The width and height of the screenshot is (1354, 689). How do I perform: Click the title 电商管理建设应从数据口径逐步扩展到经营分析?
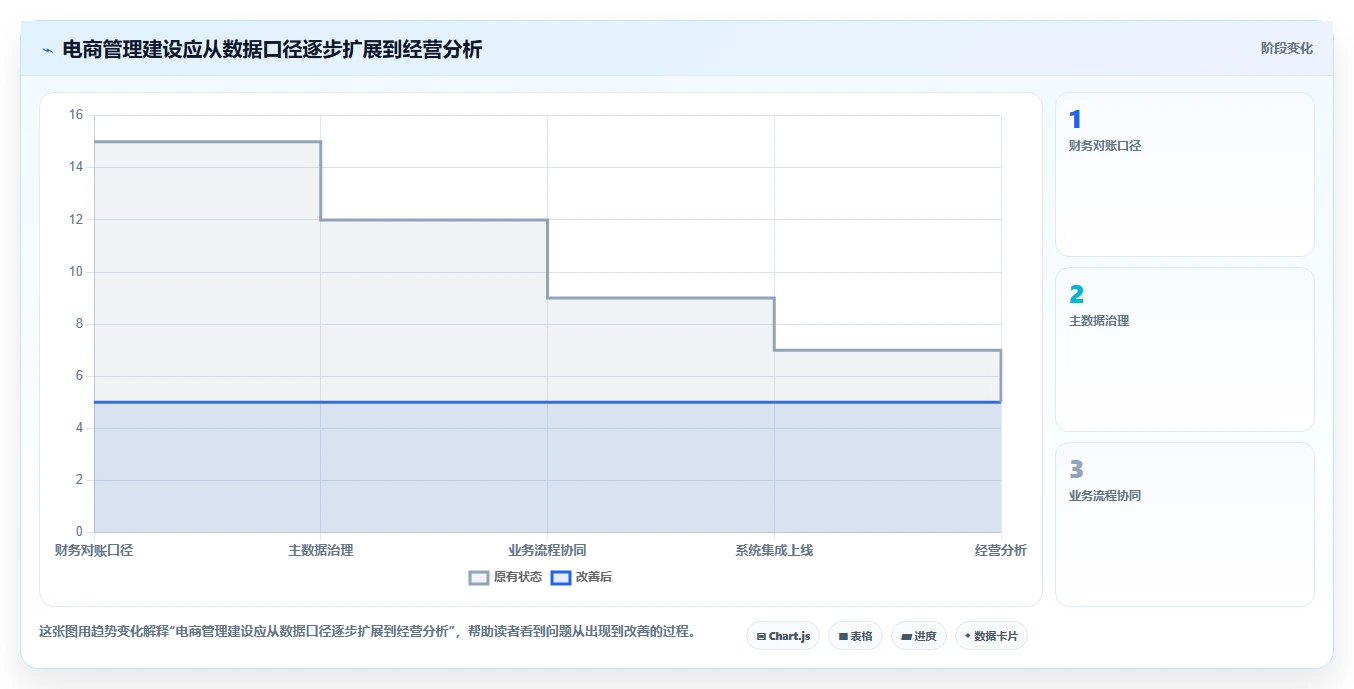272,50
